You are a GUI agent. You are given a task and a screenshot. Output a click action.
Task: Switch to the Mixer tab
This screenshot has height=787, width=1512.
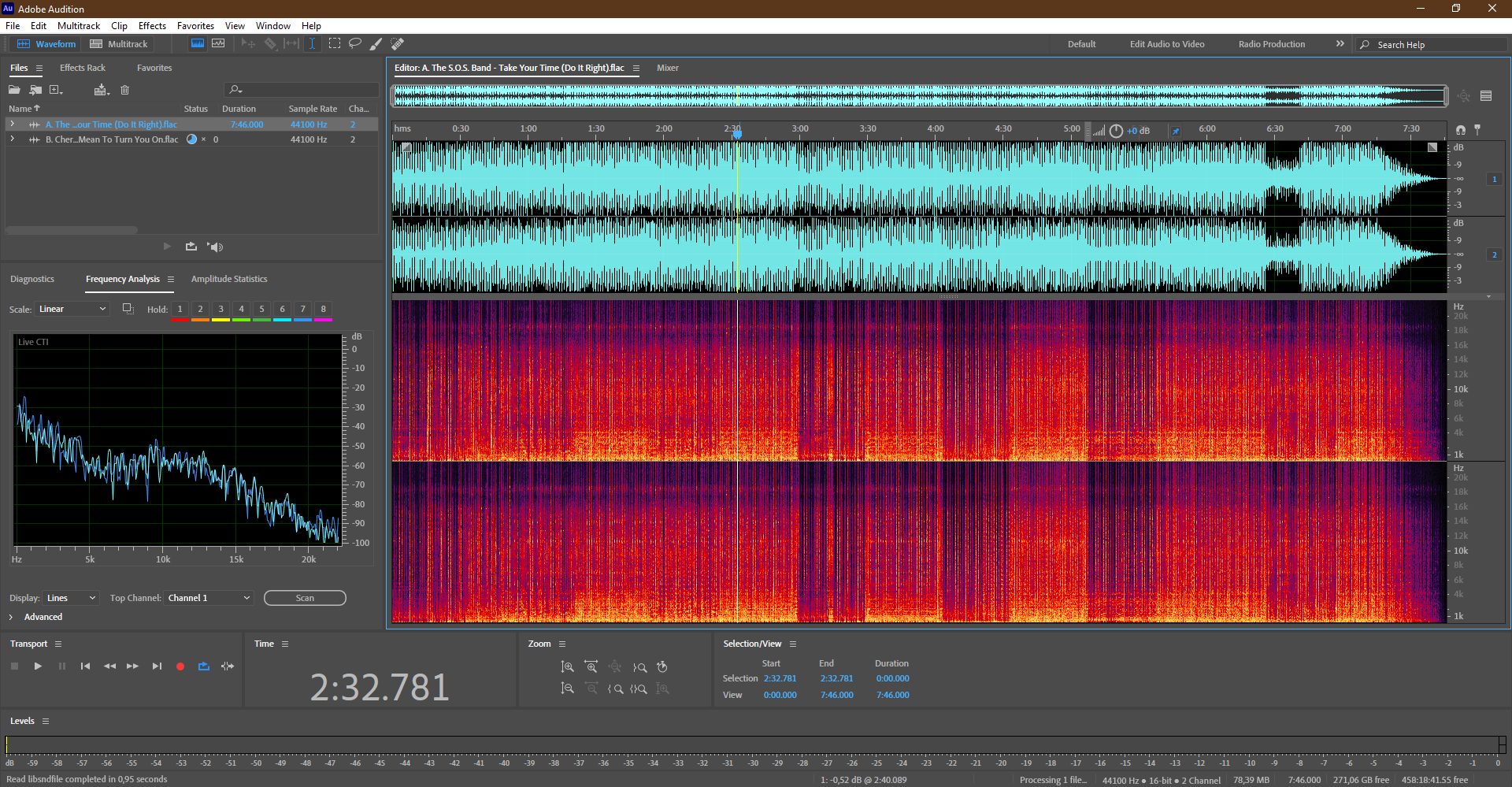tap(668, 68)
